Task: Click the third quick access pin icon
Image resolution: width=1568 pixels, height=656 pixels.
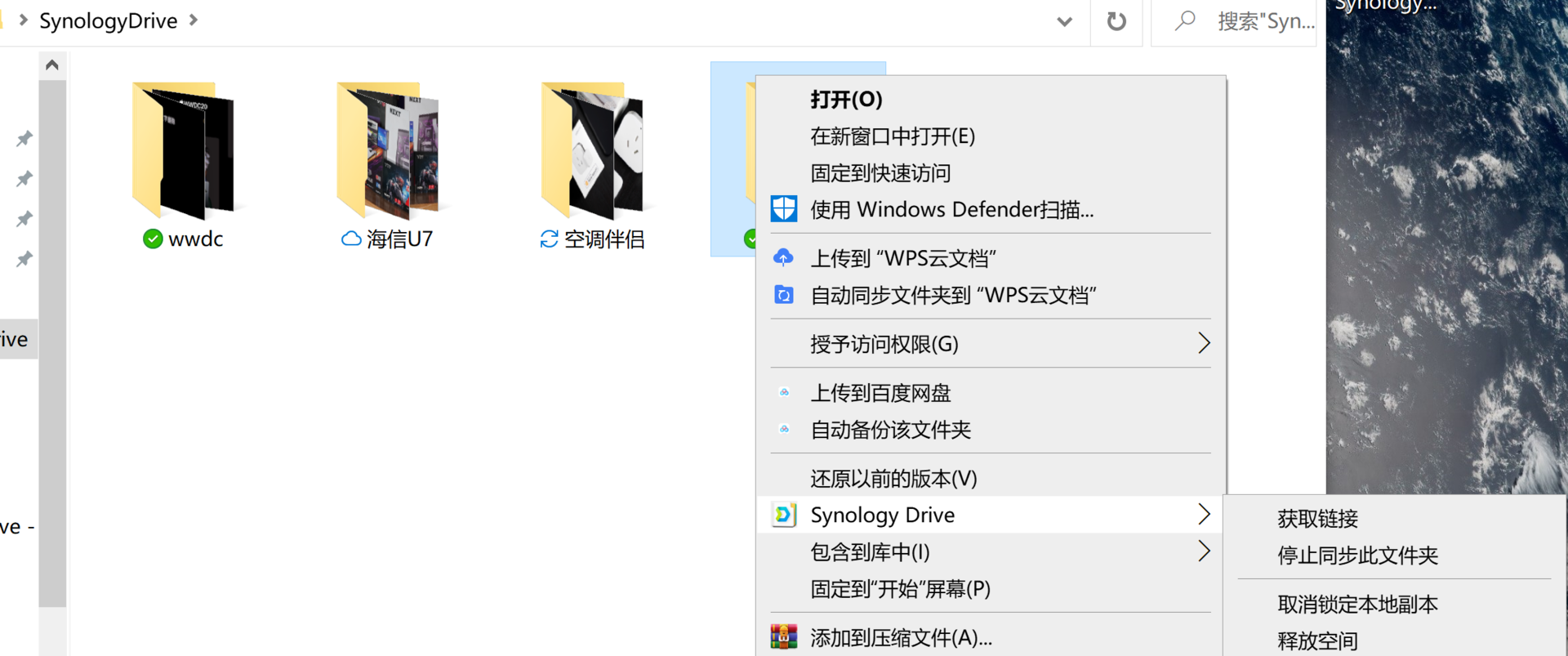Action: pyautogui.click(x=24, y=219)
